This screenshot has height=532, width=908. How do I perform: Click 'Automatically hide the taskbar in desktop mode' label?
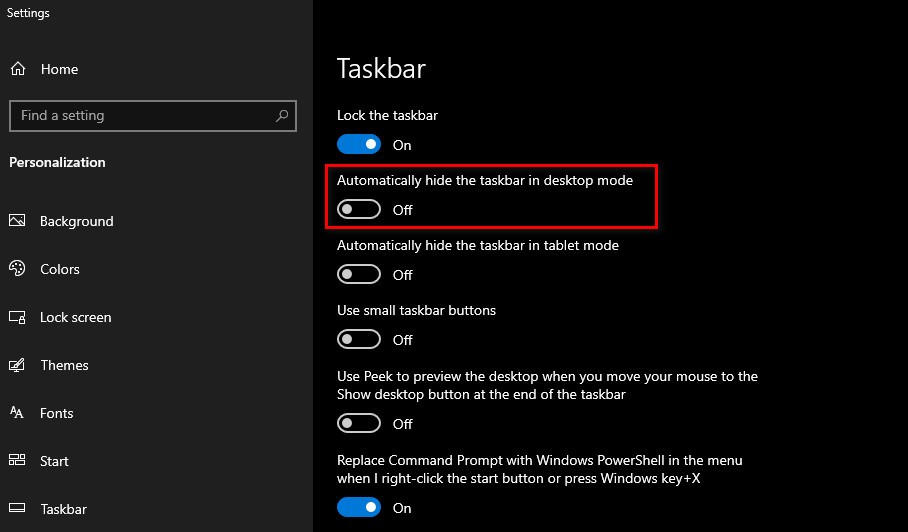click(x=485, y=181)
